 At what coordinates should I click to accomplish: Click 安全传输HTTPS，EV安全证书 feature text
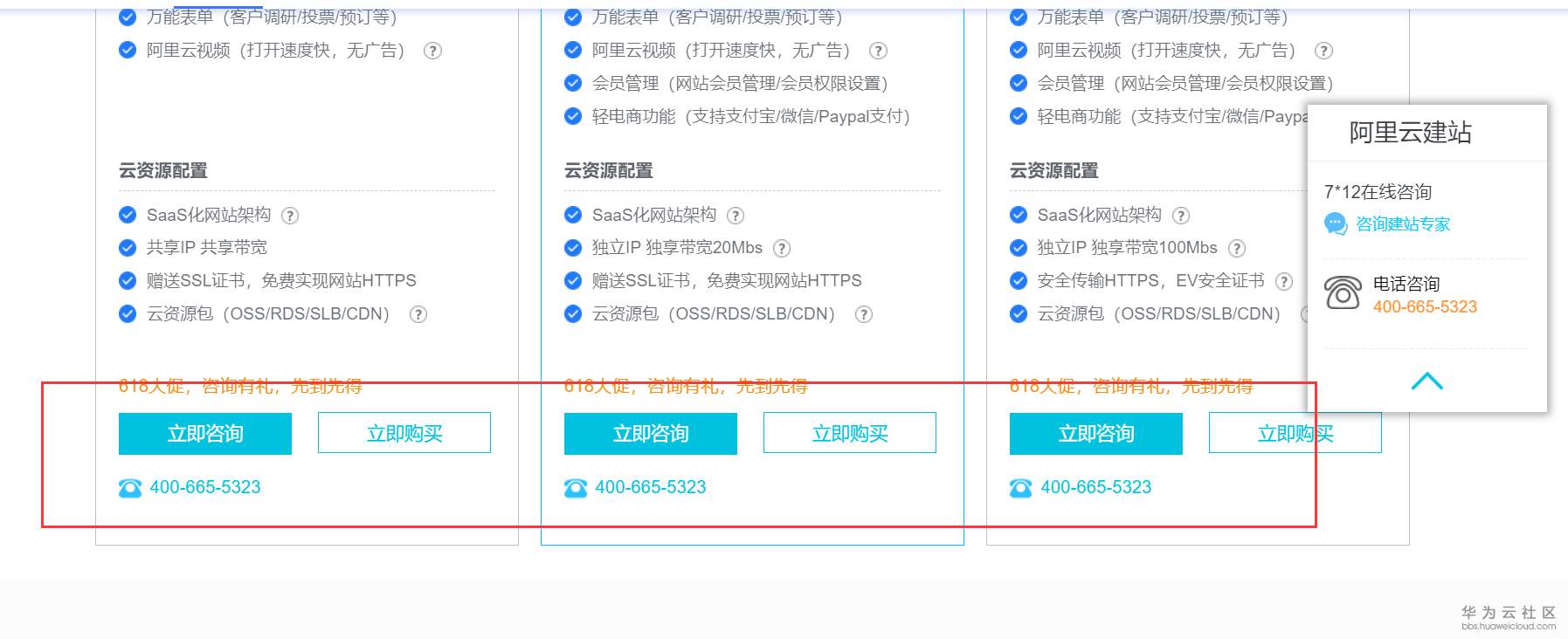(x=1150, y=281)
